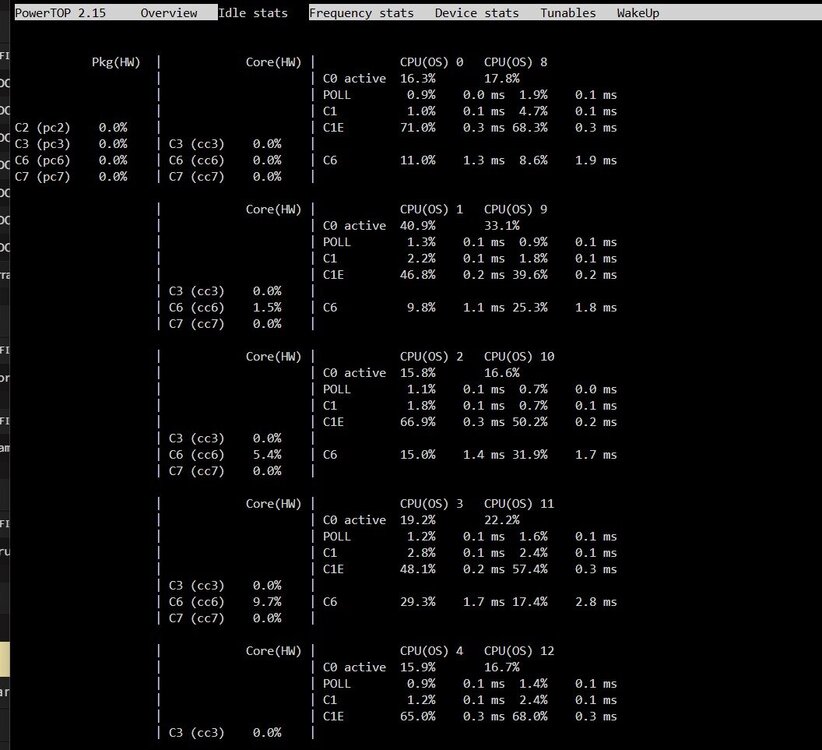
Task: Click the 5.4% C6 (cc6) core value
Action: point(267,455)
